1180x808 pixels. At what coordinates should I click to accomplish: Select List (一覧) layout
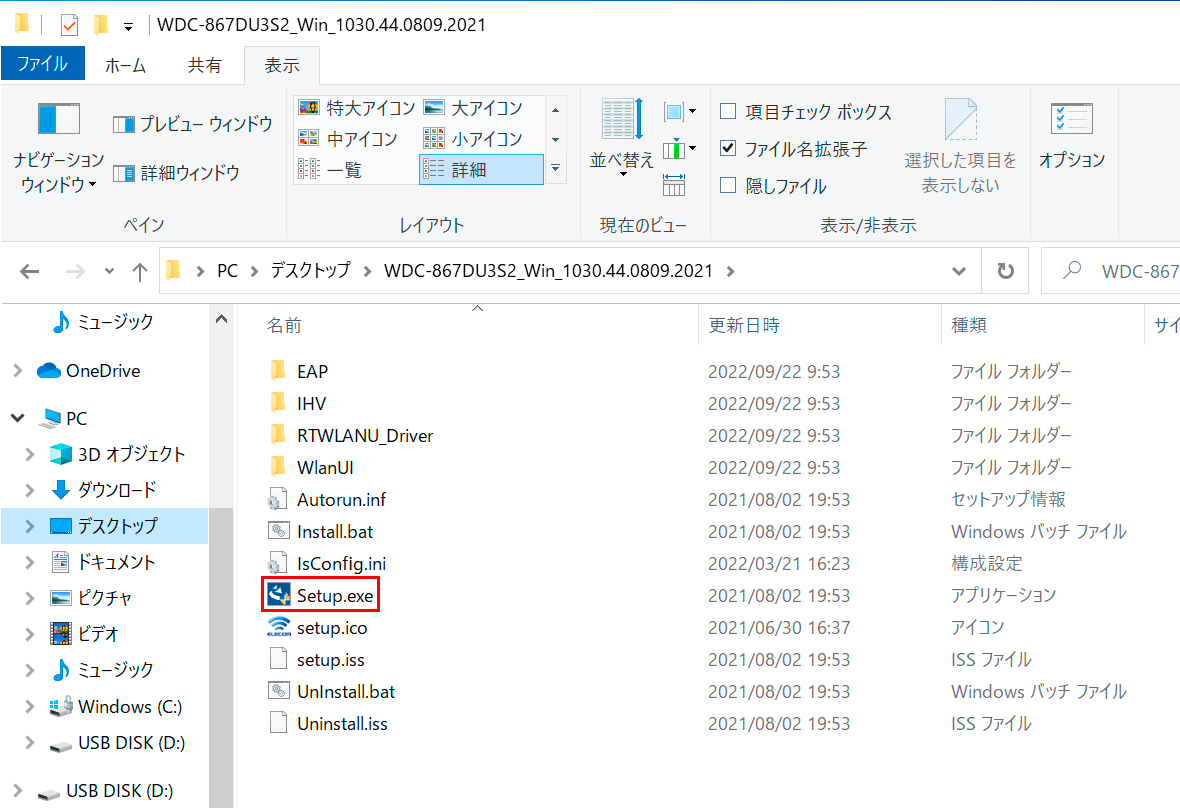click(x=330, y=170)
